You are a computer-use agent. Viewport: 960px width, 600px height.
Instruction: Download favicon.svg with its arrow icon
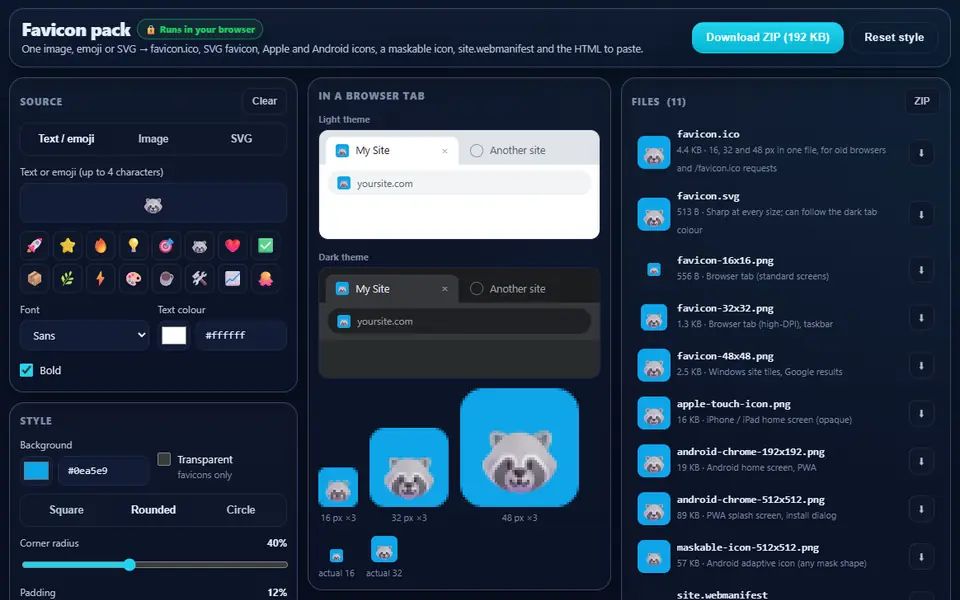(x=921, y=214)
